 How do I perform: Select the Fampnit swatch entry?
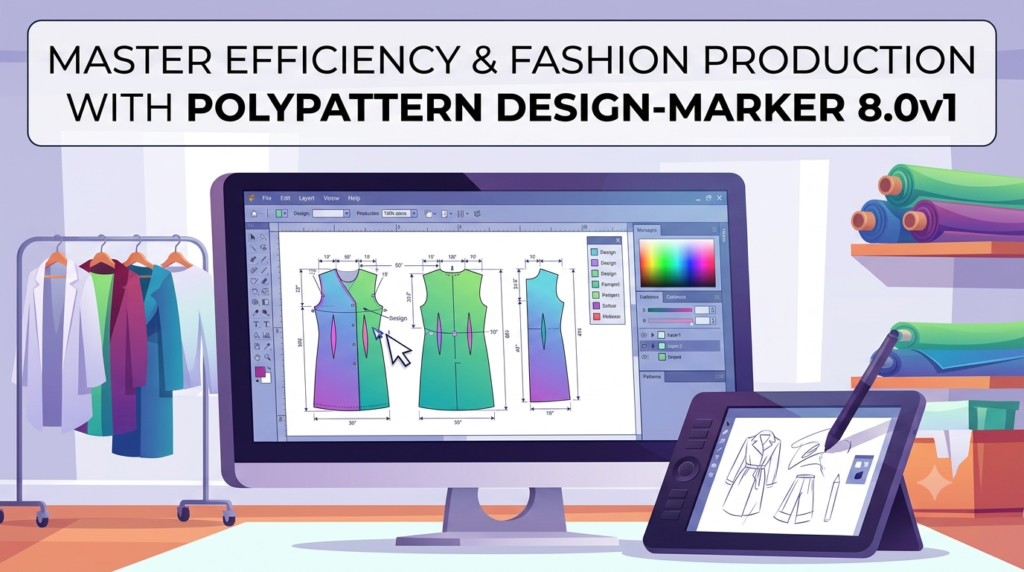[x=605, y=284]
